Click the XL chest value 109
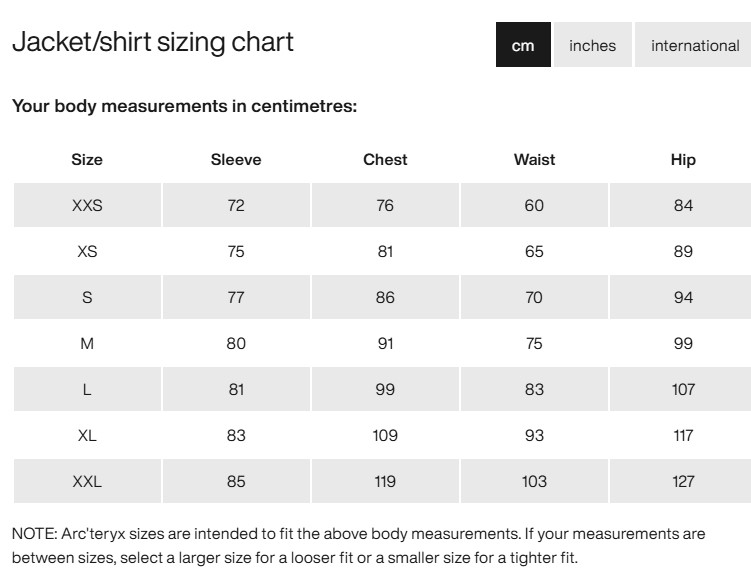The height and width of the screenshot is (582, 751). point(385,436)
